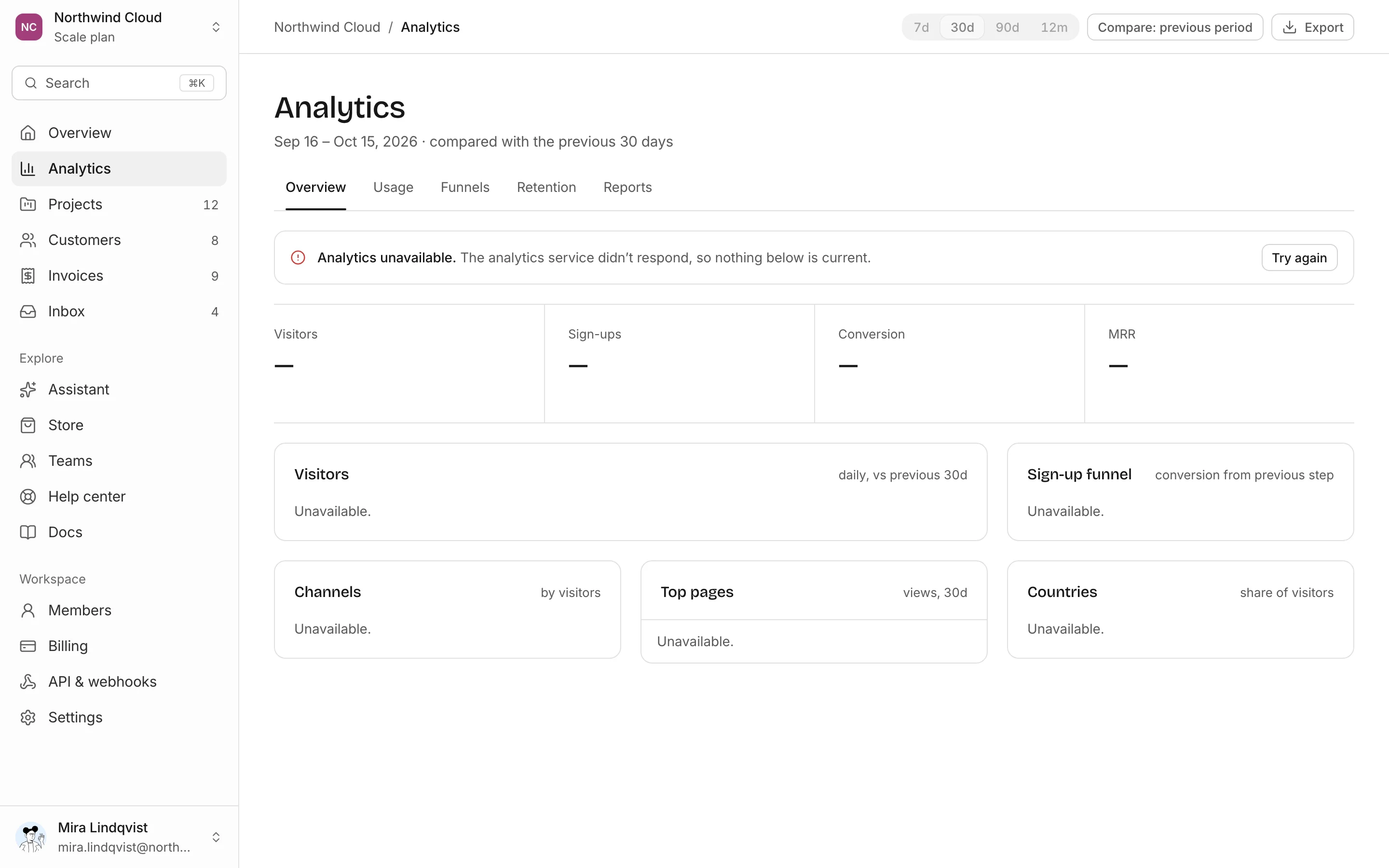Viewport: 1389px width, 868px height.
Task: Select the Overview tab under Analytics
Action: coord(316,187)
